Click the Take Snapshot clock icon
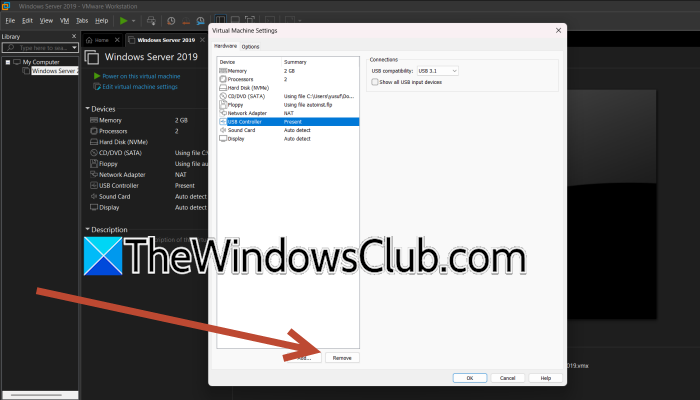This screenshot has width=700, height=400. (x=171, y=21)
